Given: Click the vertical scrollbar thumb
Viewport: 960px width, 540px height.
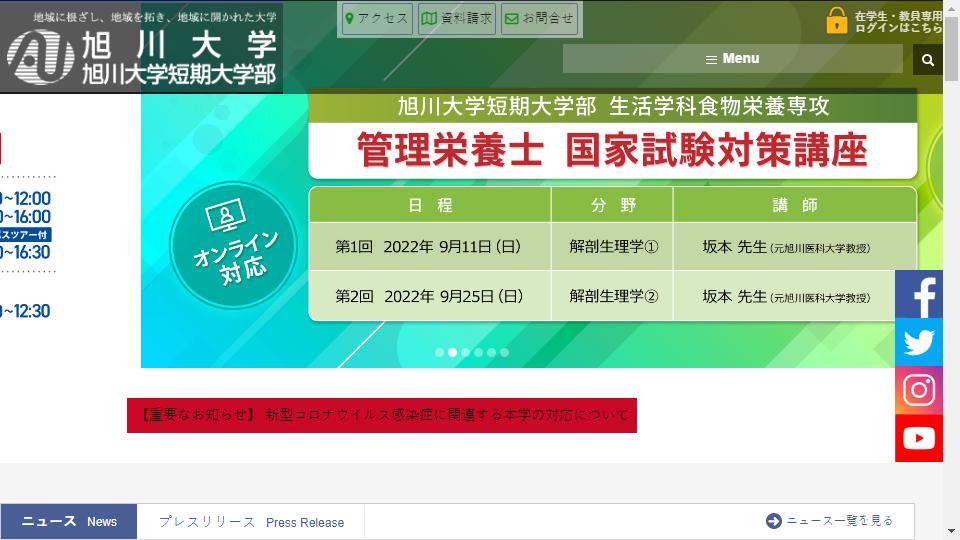Looking at the screenshot, I should tap(951, 48).
